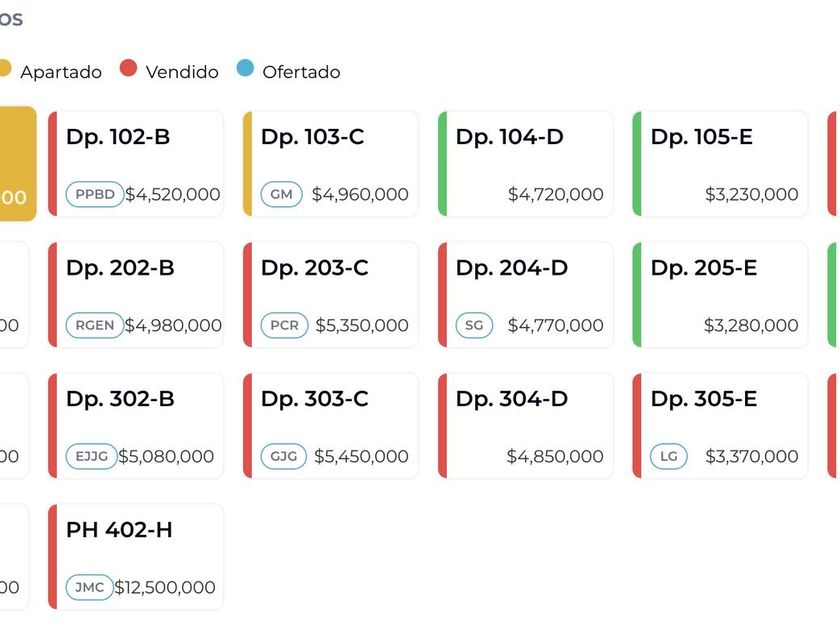840x630 pixels.
Task: Open the Dp. 104-D unit card
Action: coord(525,164)
